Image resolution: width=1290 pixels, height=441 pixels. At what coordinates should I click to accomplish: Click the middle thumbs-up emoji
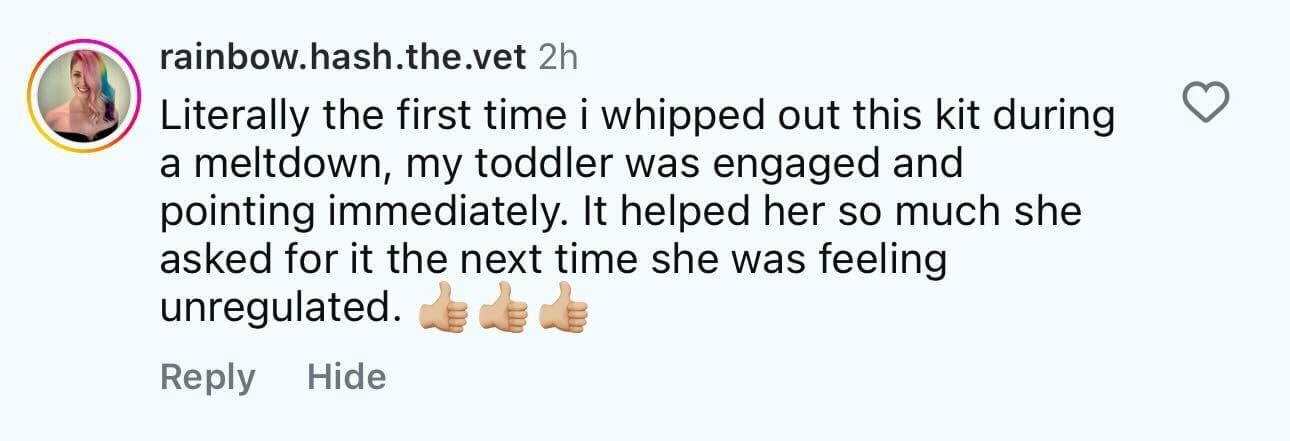pos(503,313)
